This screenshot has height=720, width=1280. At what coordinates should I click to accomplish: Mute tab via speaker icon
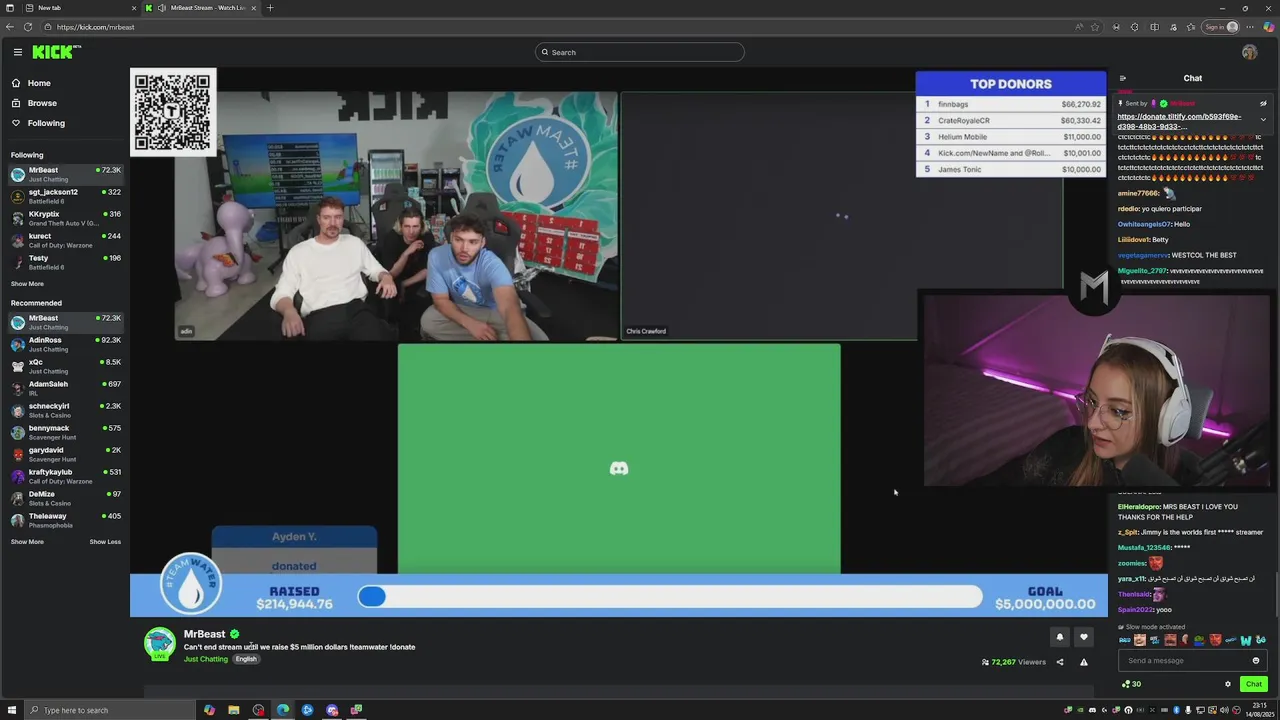tap(162, 8)
